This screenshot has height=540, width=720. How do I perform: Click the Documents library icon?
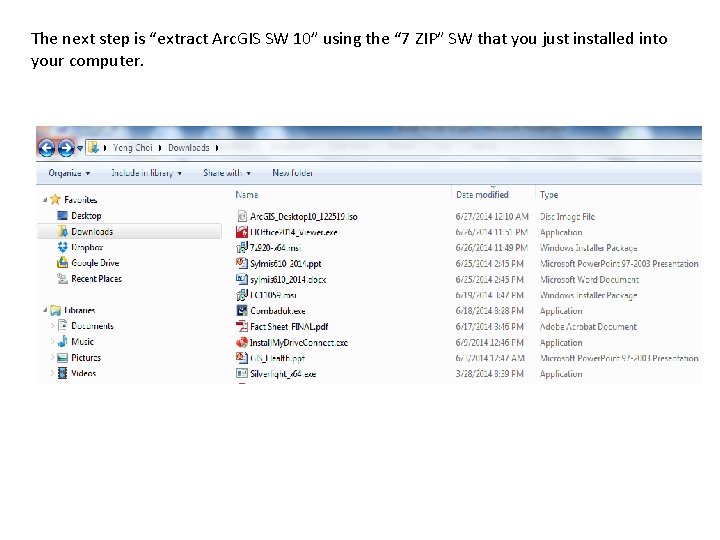(62, 326)
